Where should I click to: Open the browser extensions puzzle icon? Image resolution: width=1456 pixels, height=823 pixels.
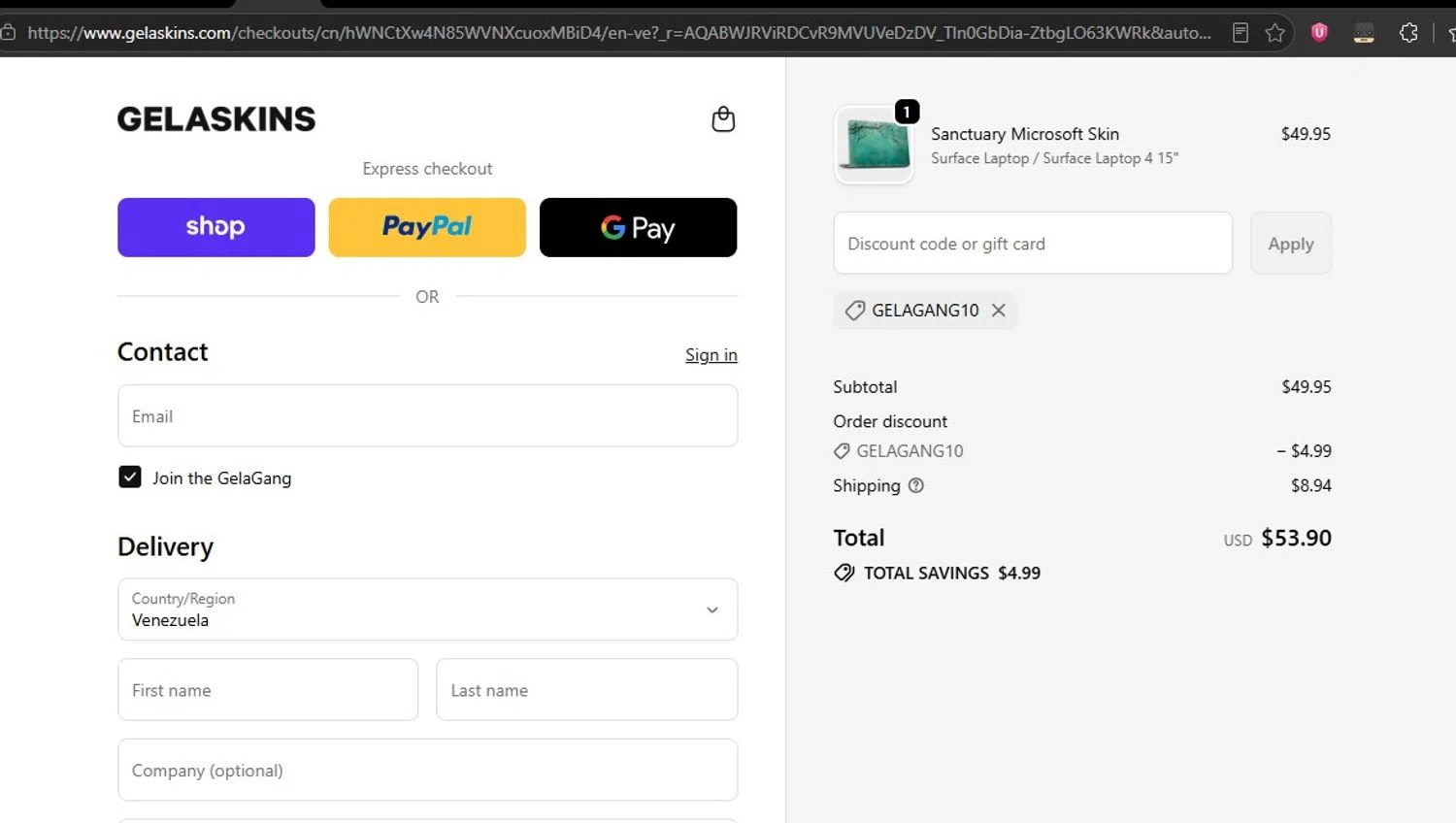(x=1408, y=33)
